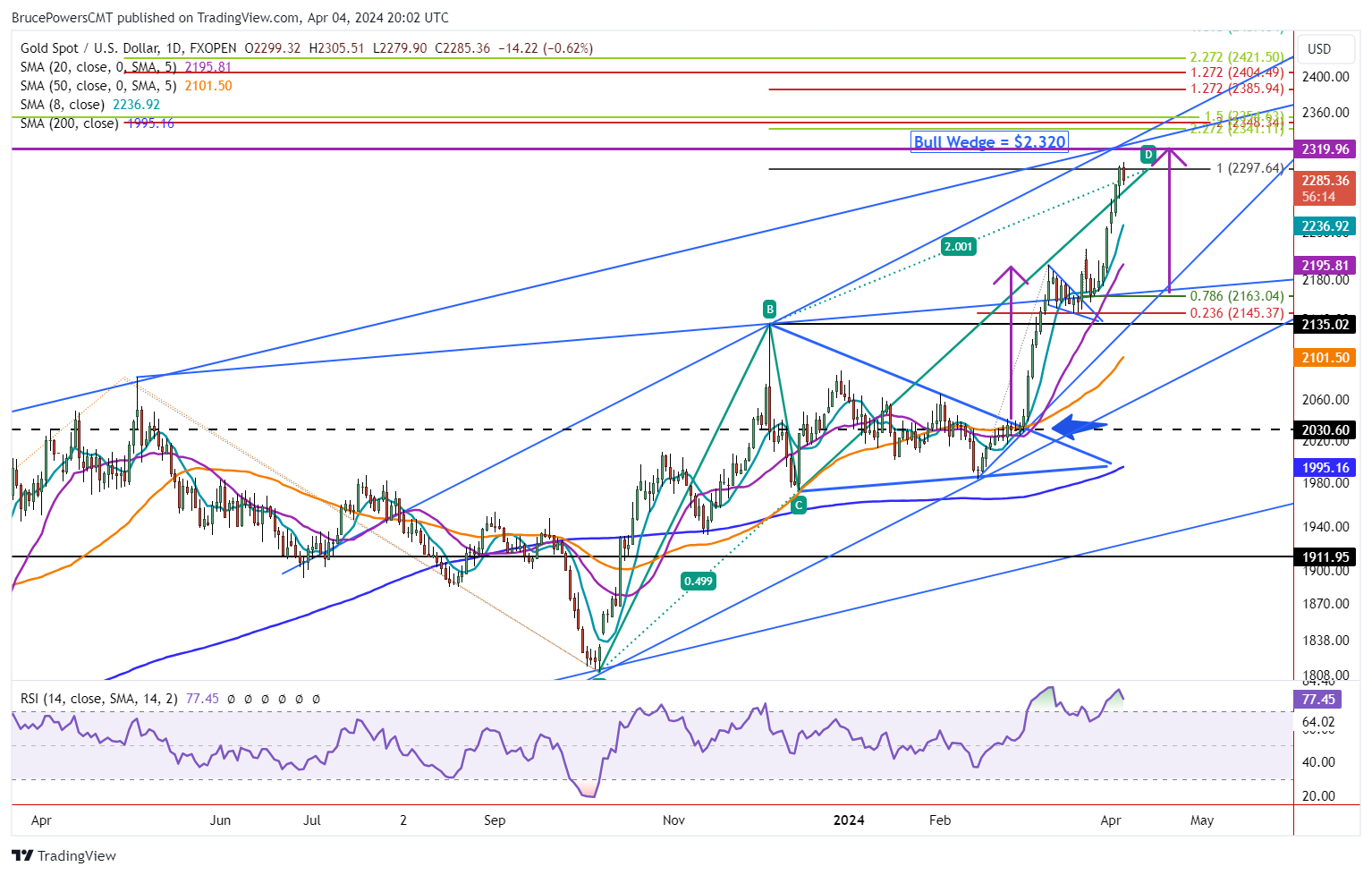
Task: Select point B marker on the chart
Action: (768, 310)
